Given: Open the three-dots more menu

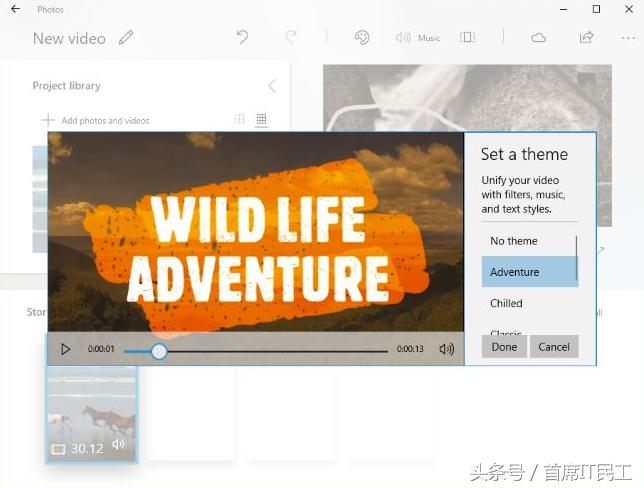Looking at the screenshot, I should (628, 38).
